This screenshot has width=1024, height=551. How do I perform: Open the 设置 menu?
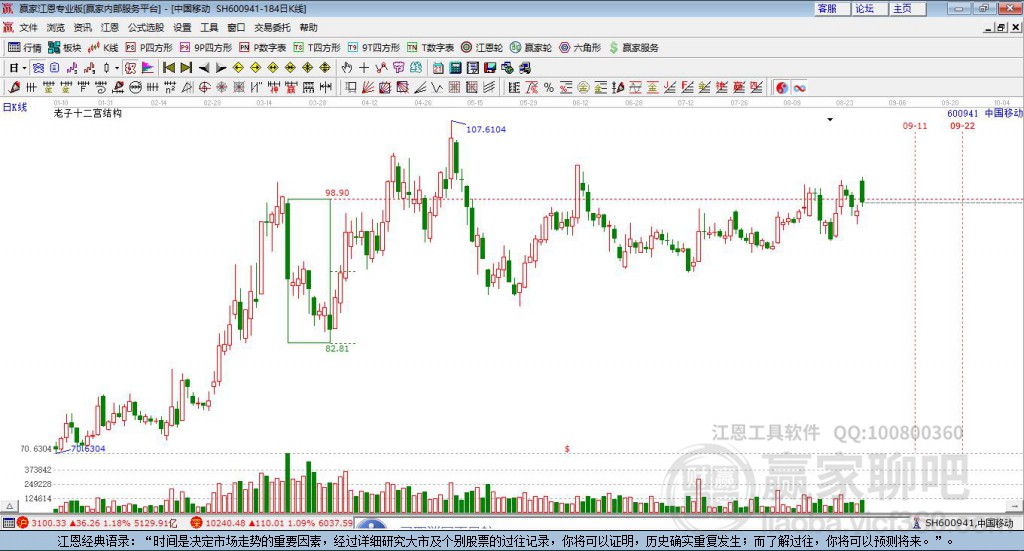(x=182, y=27)
